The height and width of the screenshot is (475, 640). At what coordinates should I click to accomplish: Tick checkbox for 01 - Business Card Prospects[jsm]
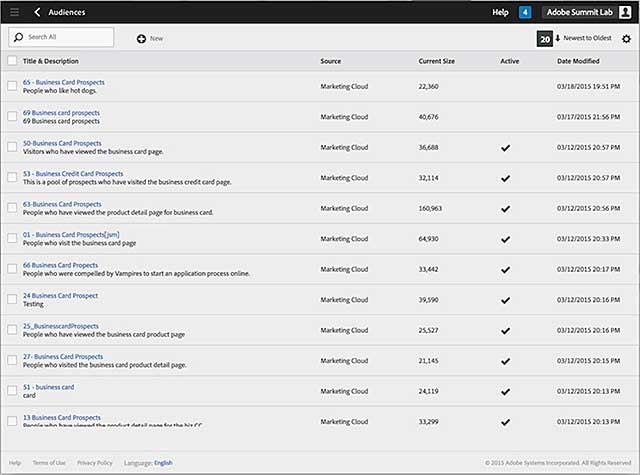click(12, 238)
